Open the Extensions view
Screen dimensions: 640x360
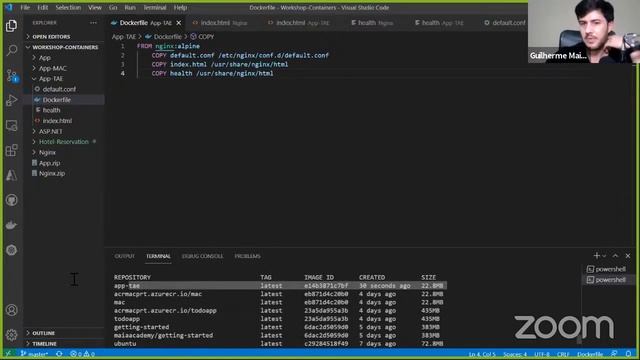click(x=11, y=150)
